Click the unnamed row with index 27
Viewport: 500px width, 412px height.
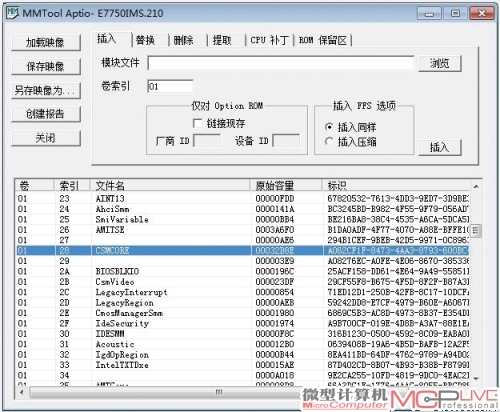coord(242,240)
